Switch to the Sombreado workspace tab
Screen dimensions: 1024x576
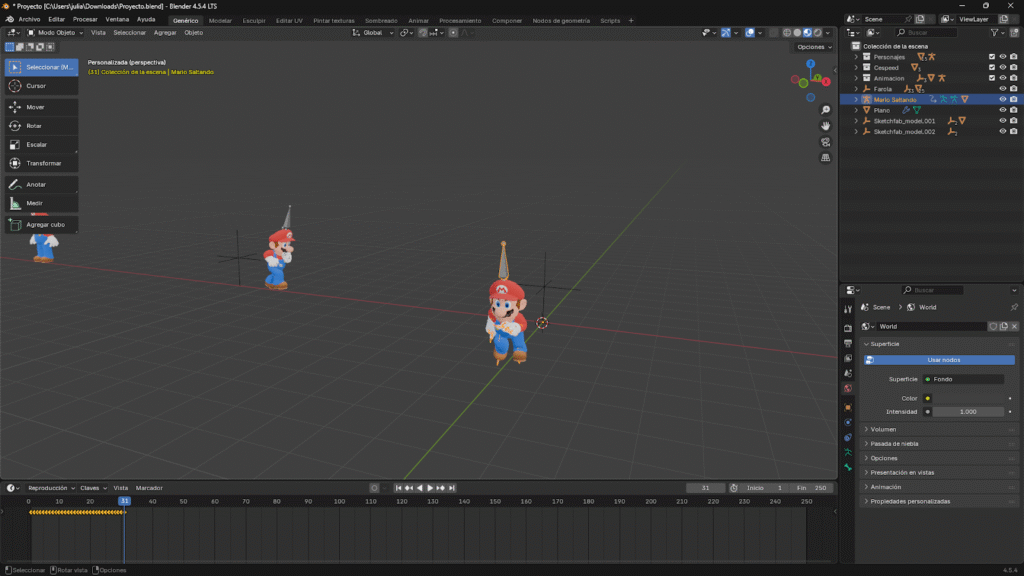[380, 20]
